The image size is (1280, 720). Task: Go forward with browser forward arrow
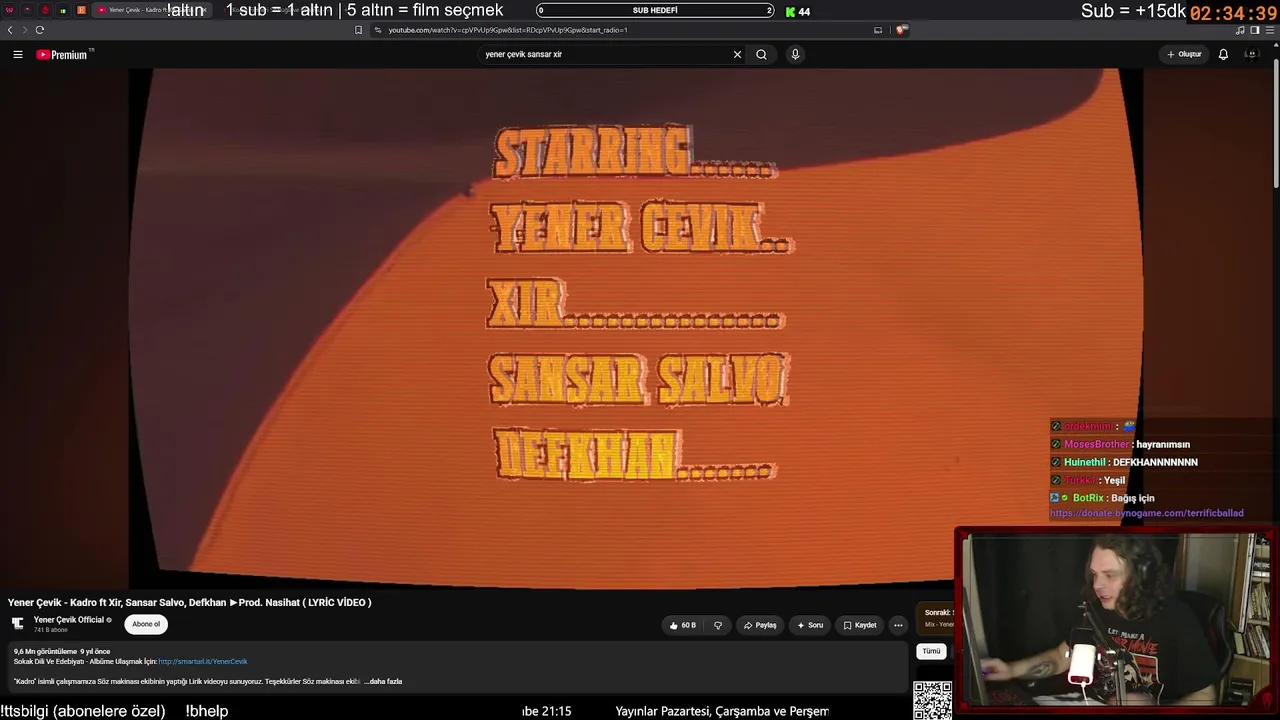click(25, 30)
